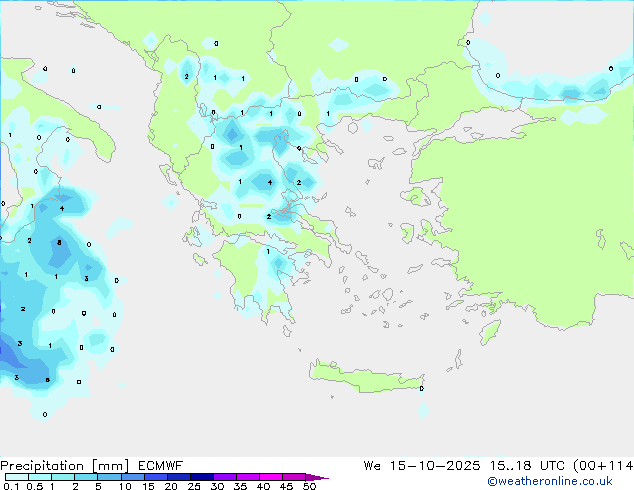
Task: Select the 35–40 mm violet legend swatch
Action: point(248,477)
